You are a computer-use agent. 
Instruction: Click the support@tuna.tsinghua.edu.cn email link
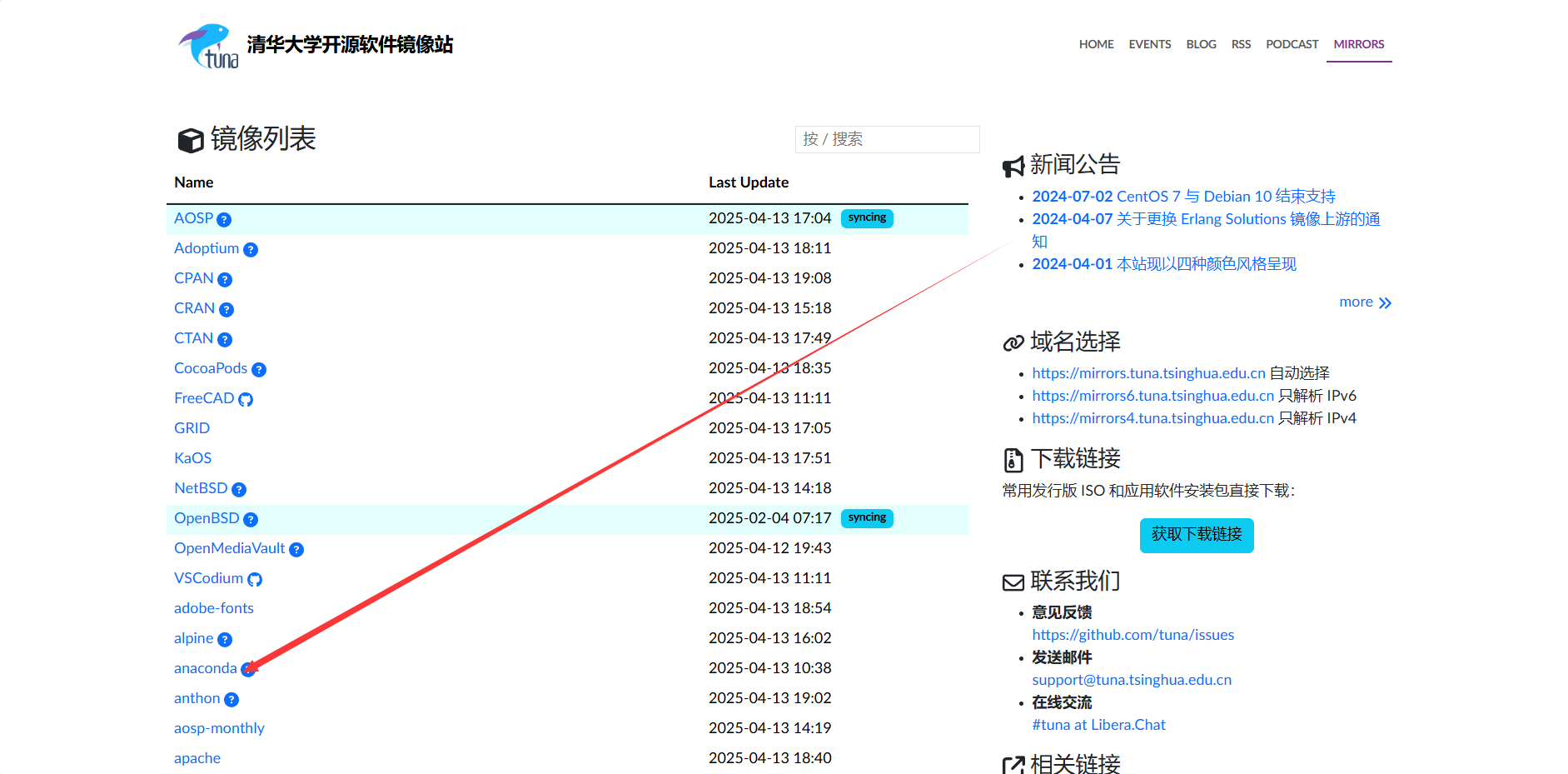click(x=1132, y=680)
